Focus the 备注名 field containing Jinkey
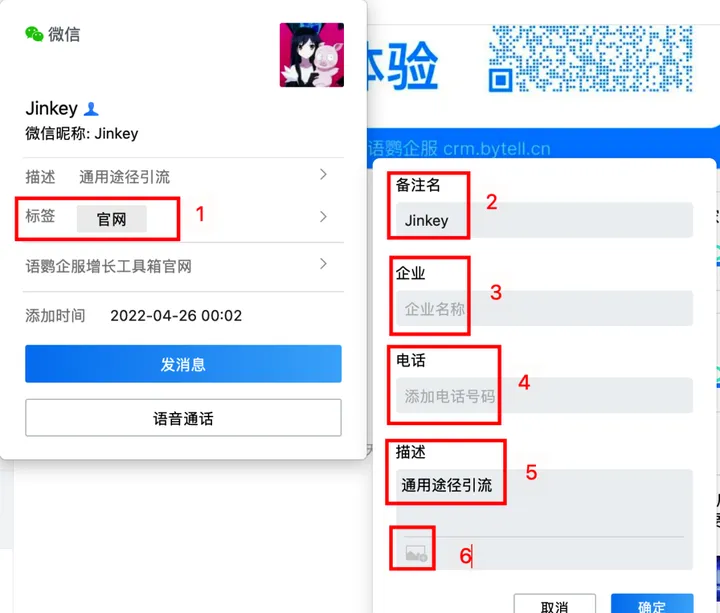 [x=544, y=220]
